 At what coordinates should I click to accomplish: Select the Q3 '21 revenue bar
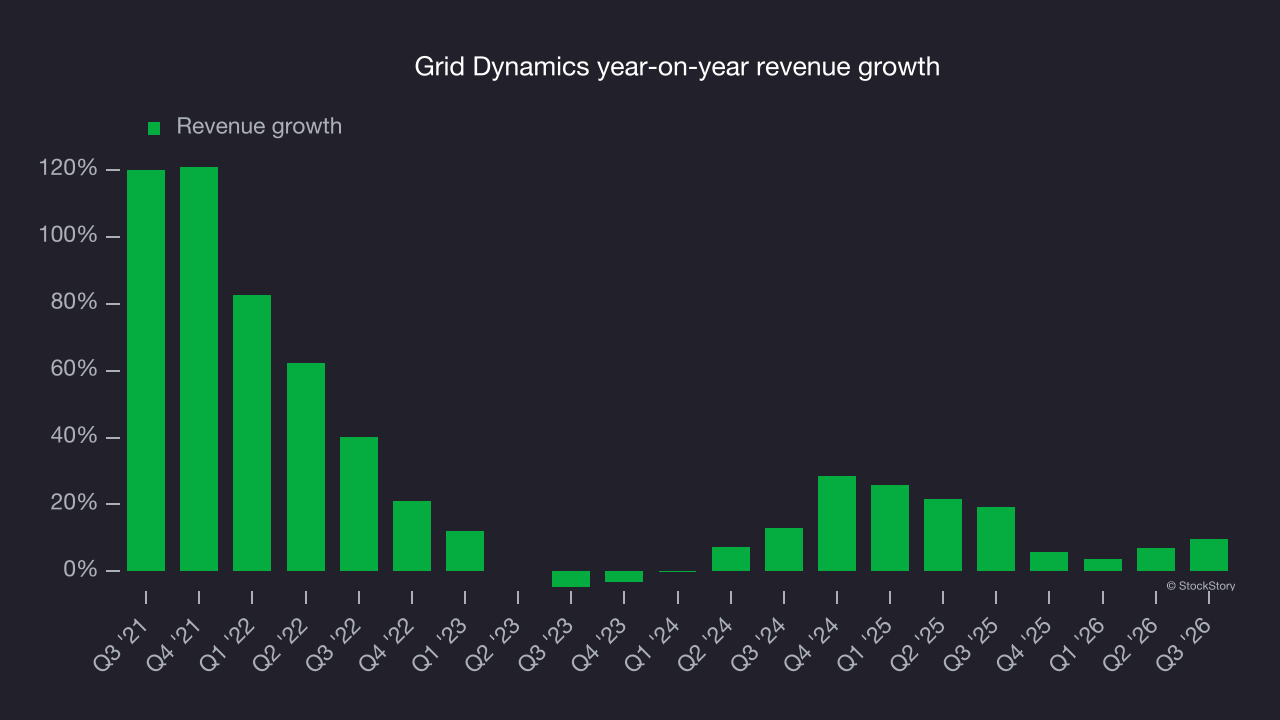point(146,370)
